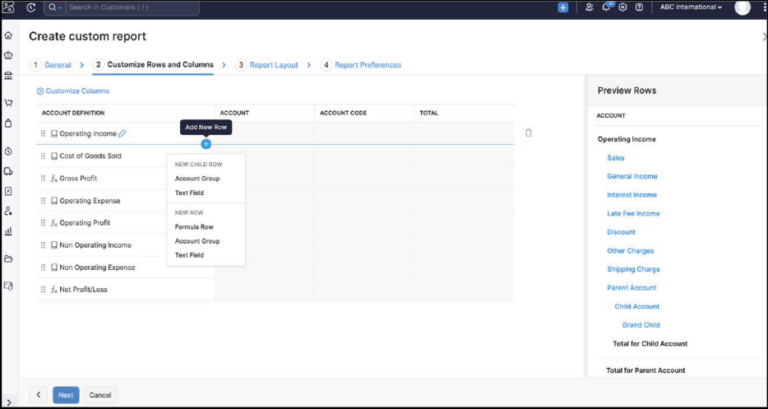The width and height of the screenshot is (768, 409).
Task: Click the blue plus Add New Row icon
Action: coord(206,144)
